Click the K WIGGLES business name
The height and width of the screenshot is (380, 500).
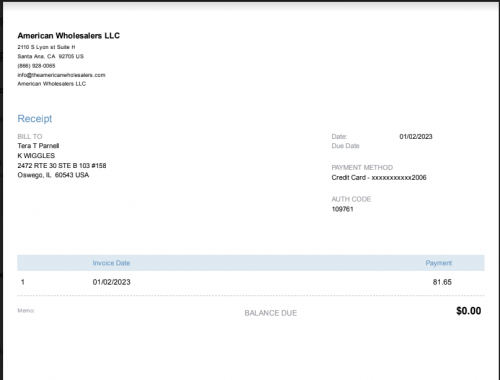[x=36, y=156]
